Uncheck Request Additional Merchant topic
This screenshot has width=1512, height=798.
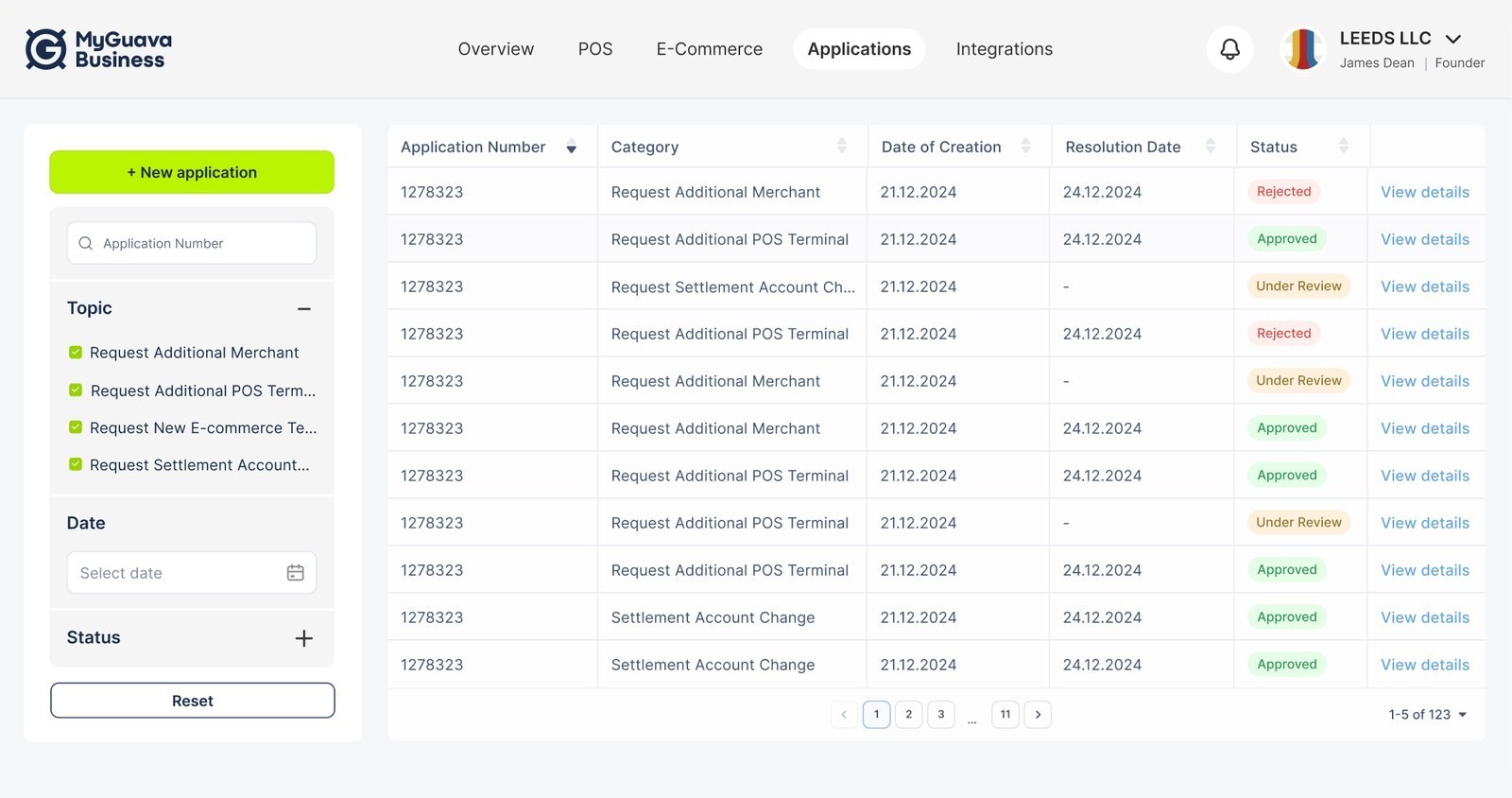pos(76,353)
